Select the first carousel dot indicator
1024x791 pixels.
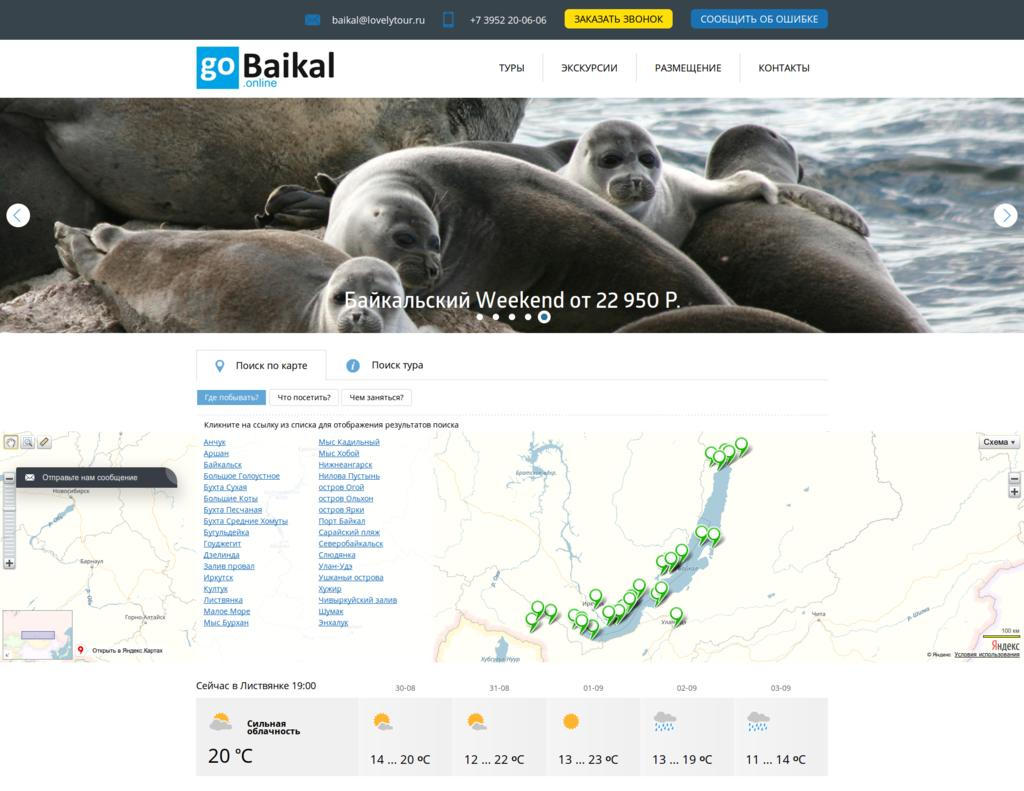[x=480, y=317]
